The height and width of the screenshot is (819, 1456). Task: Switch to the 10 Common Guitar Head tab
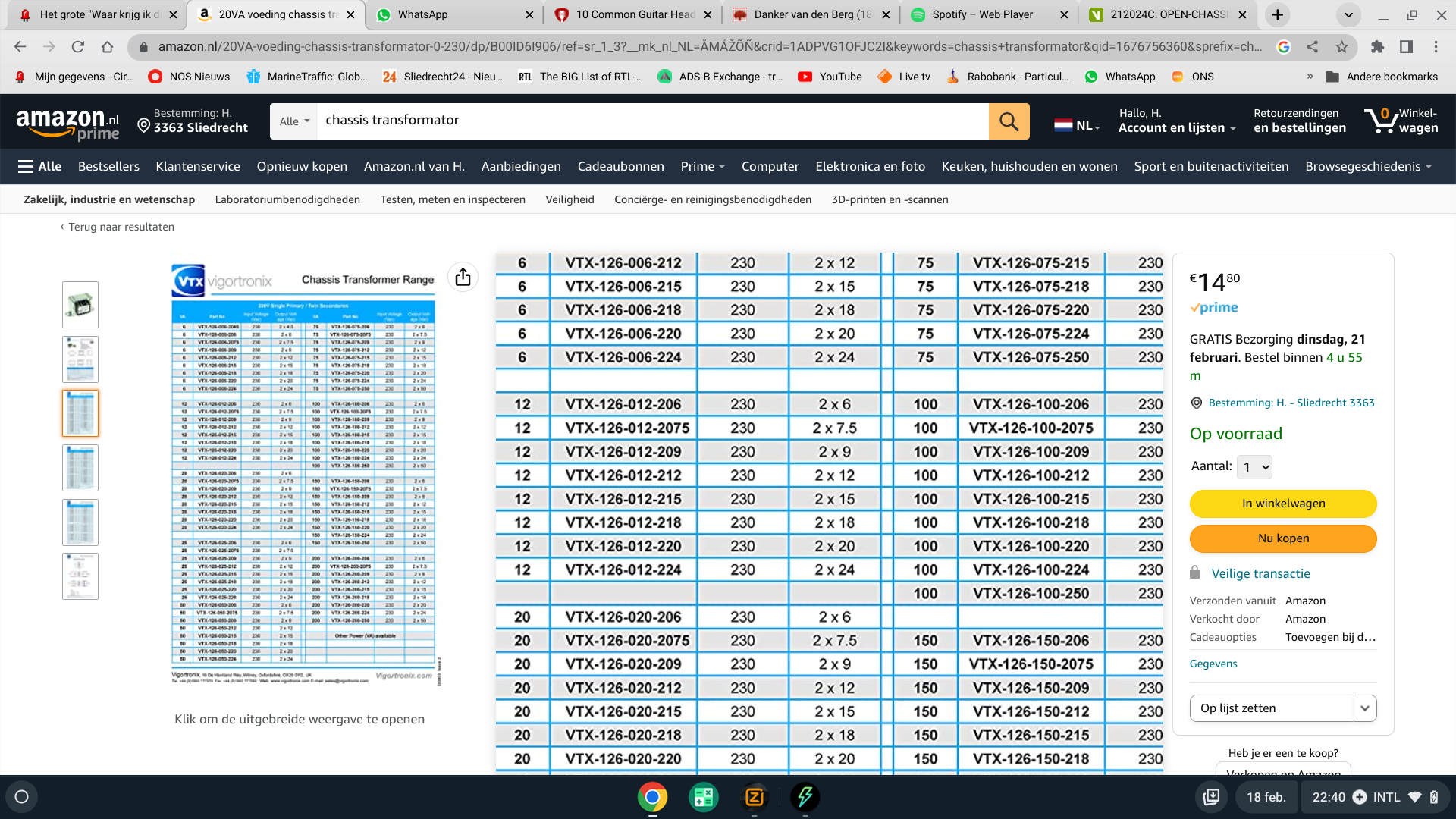(633, 14)
